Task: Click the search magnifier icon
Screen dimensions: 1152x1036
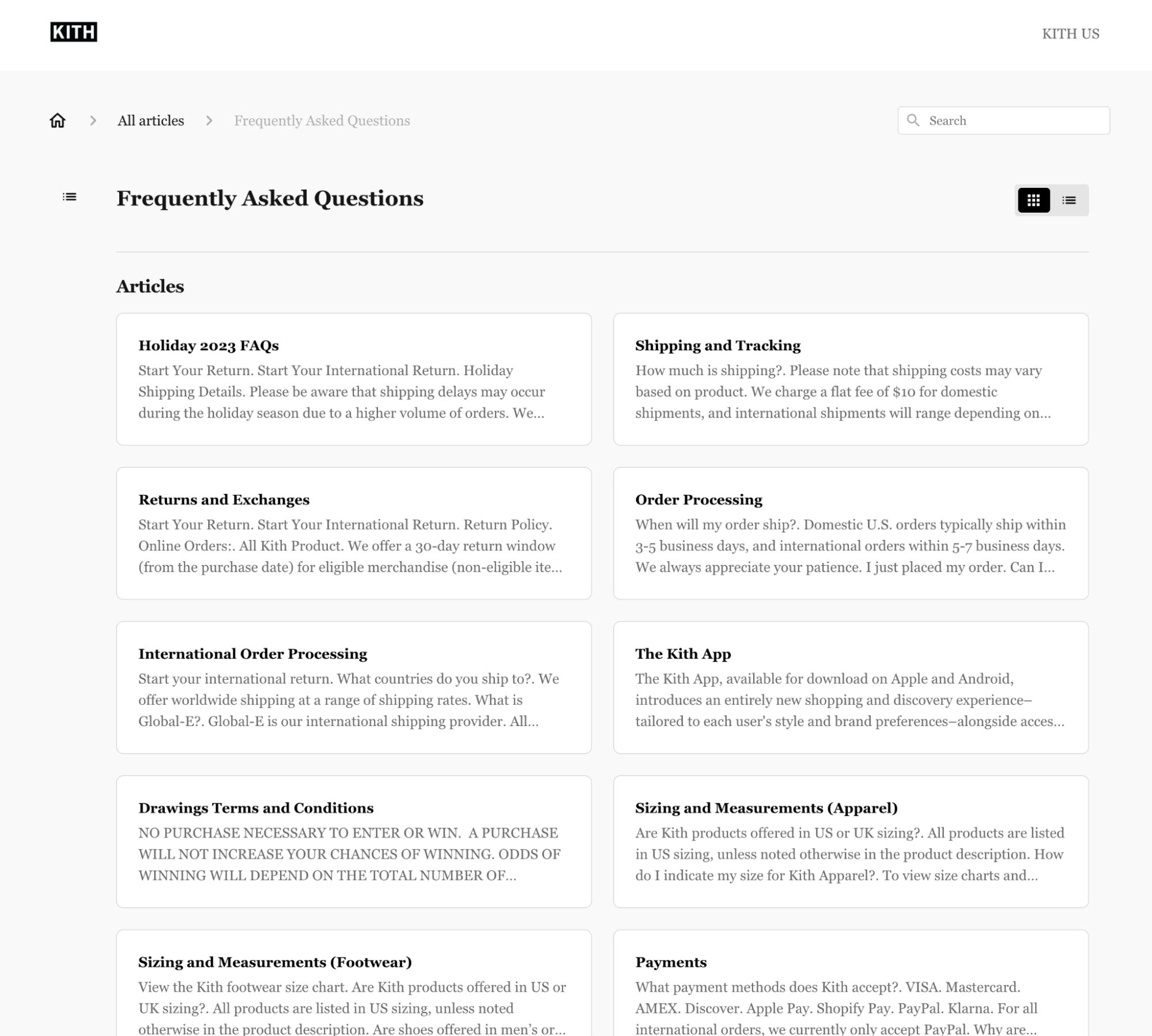Action: (912, 120)
